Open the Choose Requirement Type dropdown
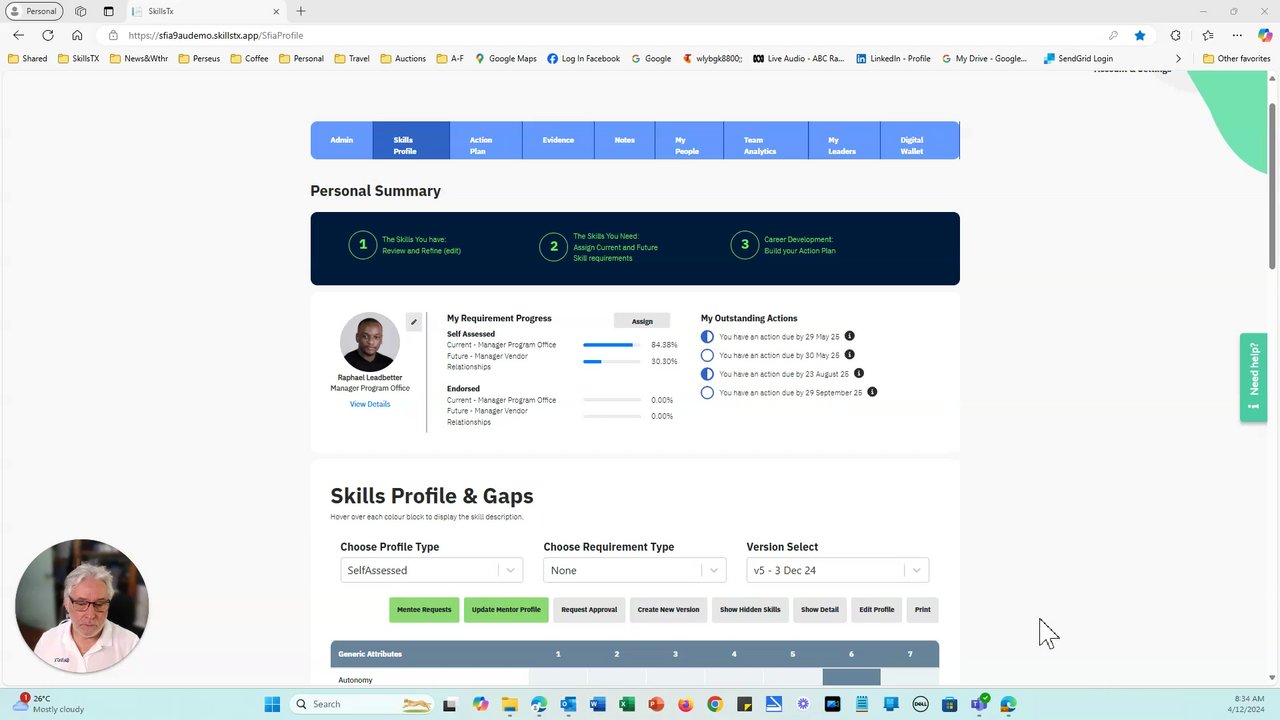 pos(634,570)
